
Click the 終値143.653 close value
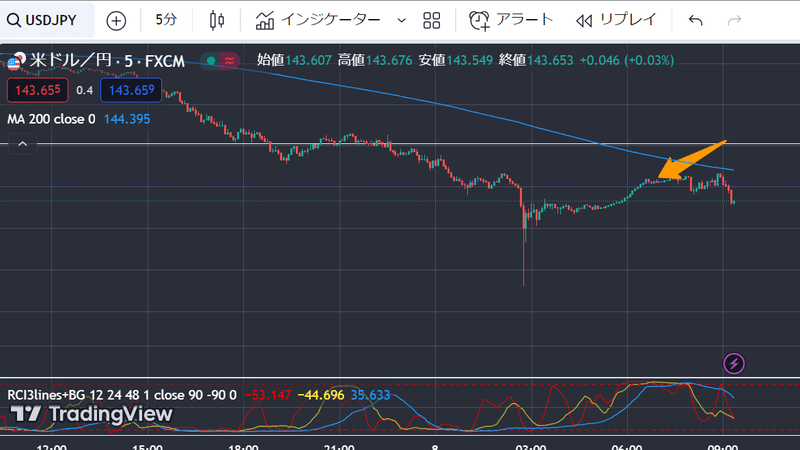[x=536, y=60]
